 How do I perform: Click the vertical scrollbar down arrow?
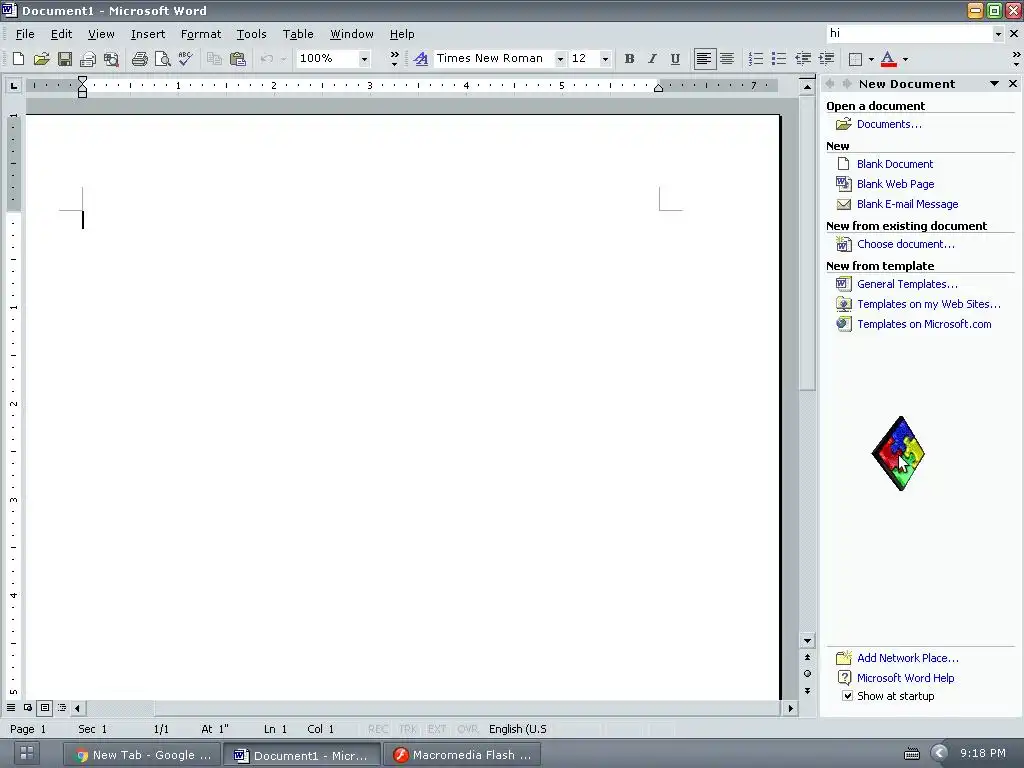pos(807,641)
